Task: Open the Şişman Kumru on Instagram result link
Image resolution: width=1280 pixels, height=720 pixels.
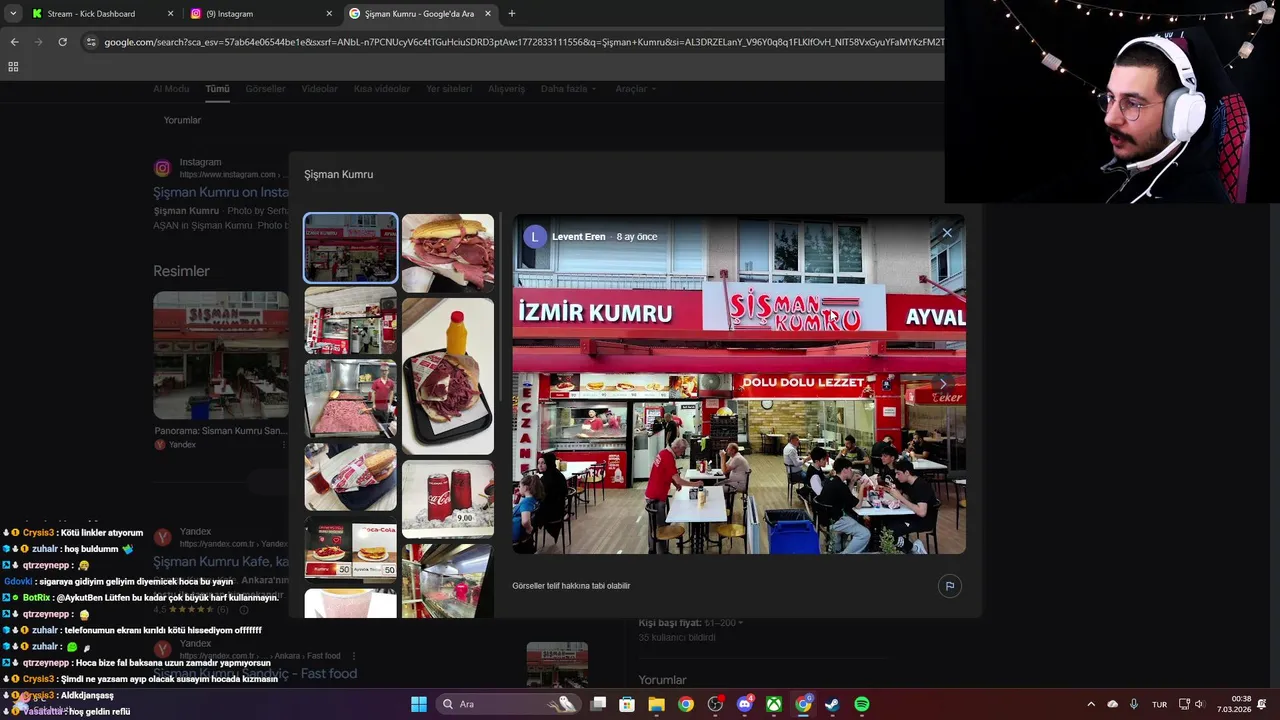Action: click(221, 192)
